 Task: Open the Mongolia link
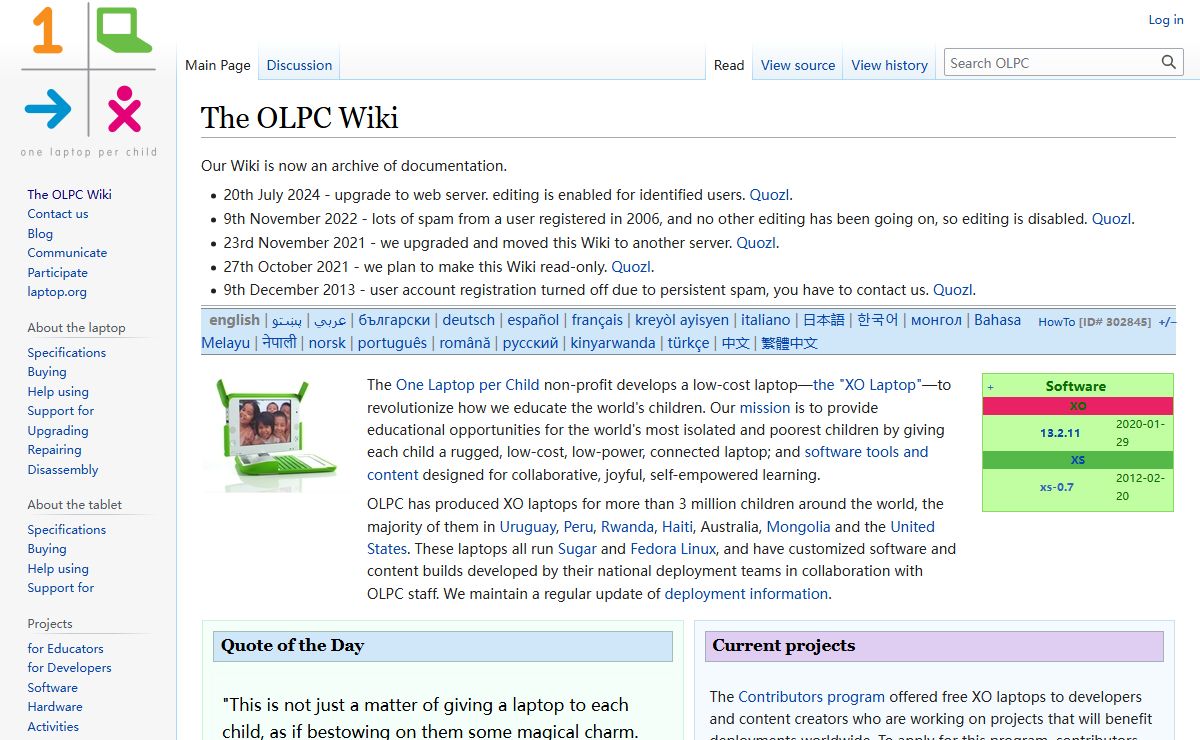[x=798, y=526]
